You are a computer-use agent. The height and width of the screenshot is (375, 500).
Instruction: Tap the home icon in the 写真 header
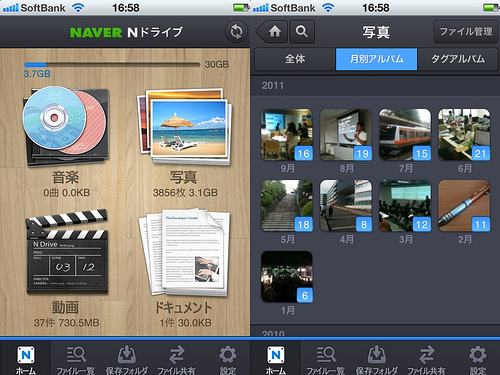pos(274,32)
